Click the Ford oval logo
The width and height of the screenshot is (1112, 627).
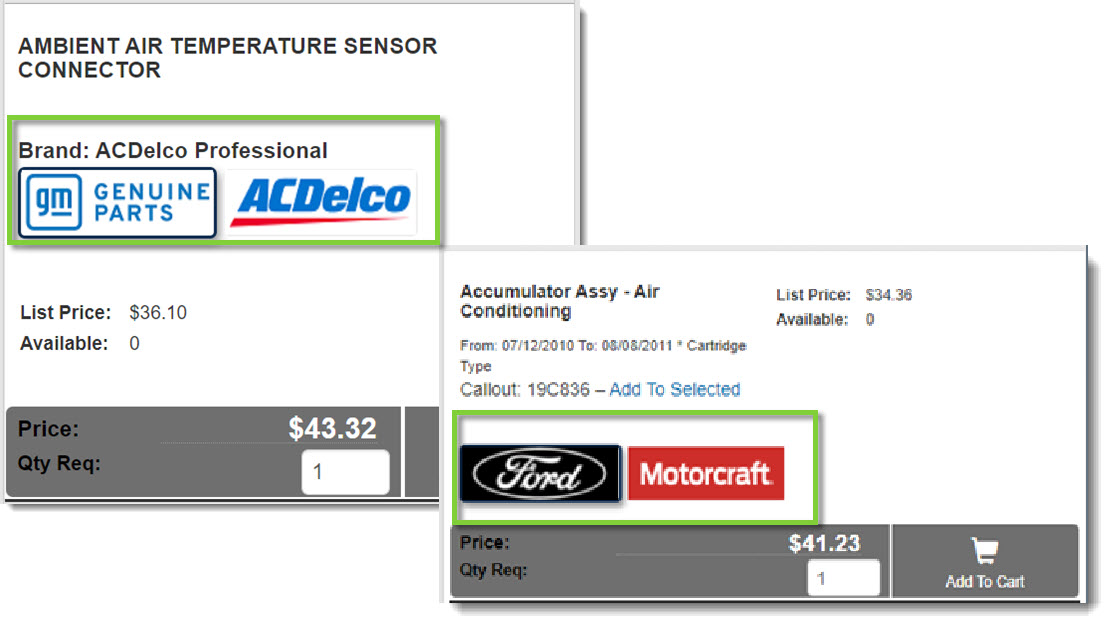pyautogui.click(x=540, y=473)
